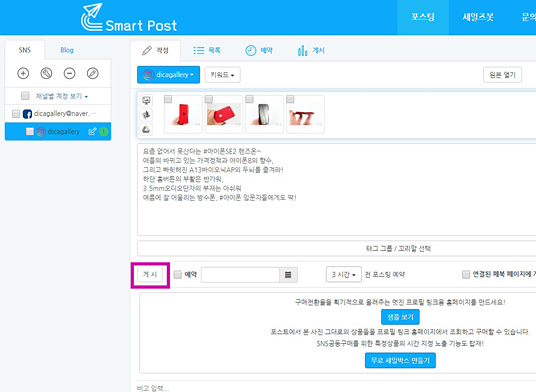Select the fourth image checkbox, phone side view
Image resolution: width=536 pixels, height=392 pixels.
(290, 99)
